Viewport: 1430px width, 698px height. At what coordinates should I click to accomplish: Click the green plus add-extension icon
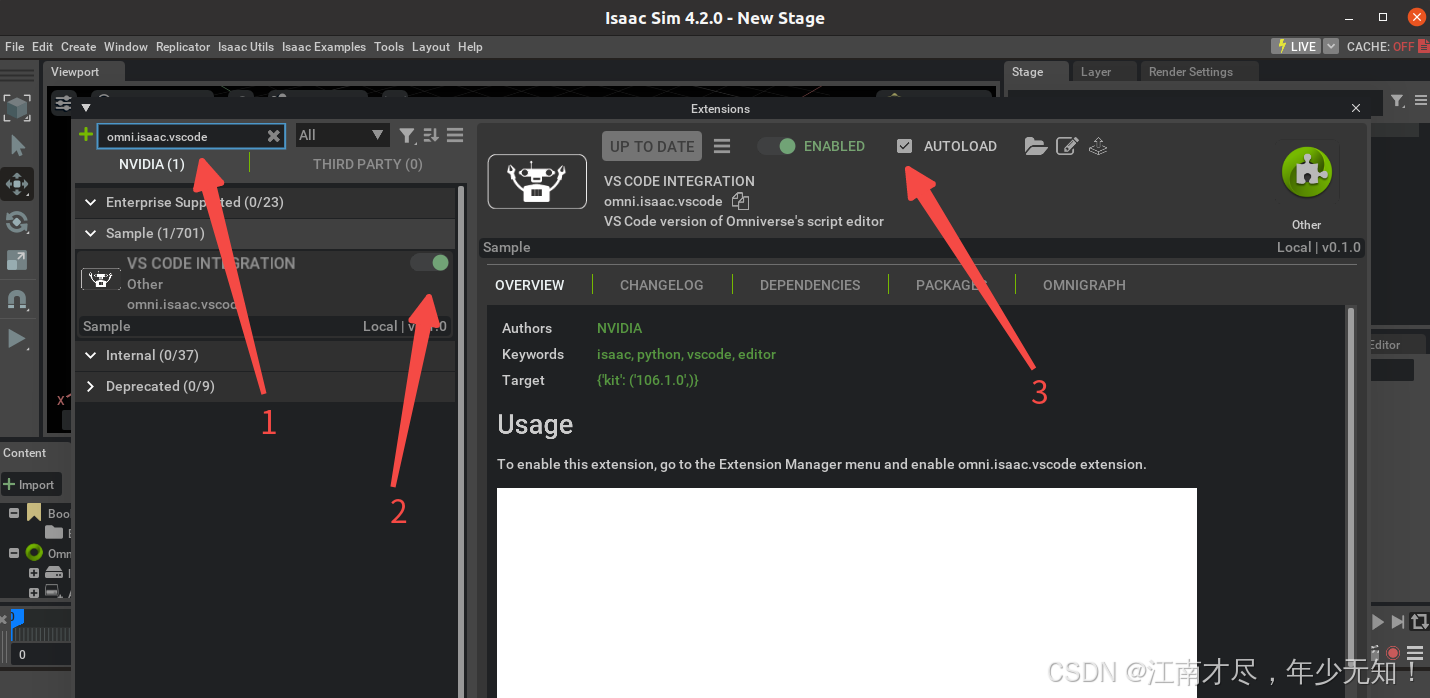[85, 135]
